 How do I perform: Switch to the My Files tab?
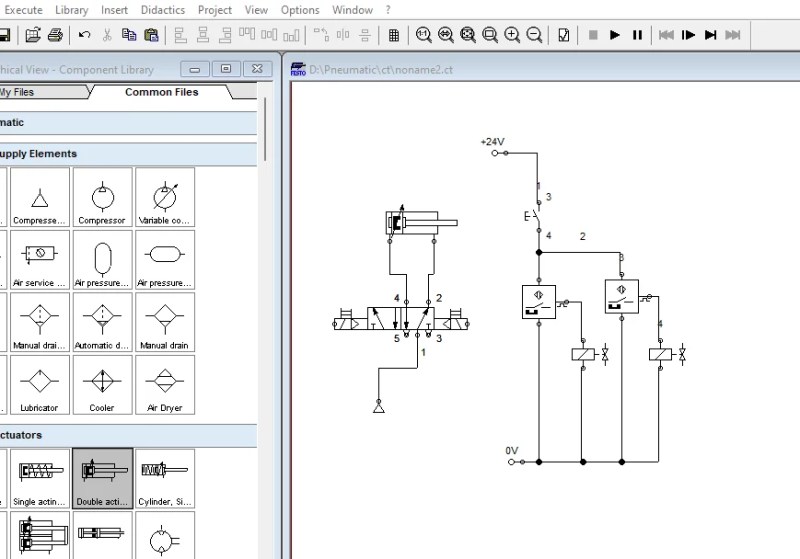click(43, 92)
